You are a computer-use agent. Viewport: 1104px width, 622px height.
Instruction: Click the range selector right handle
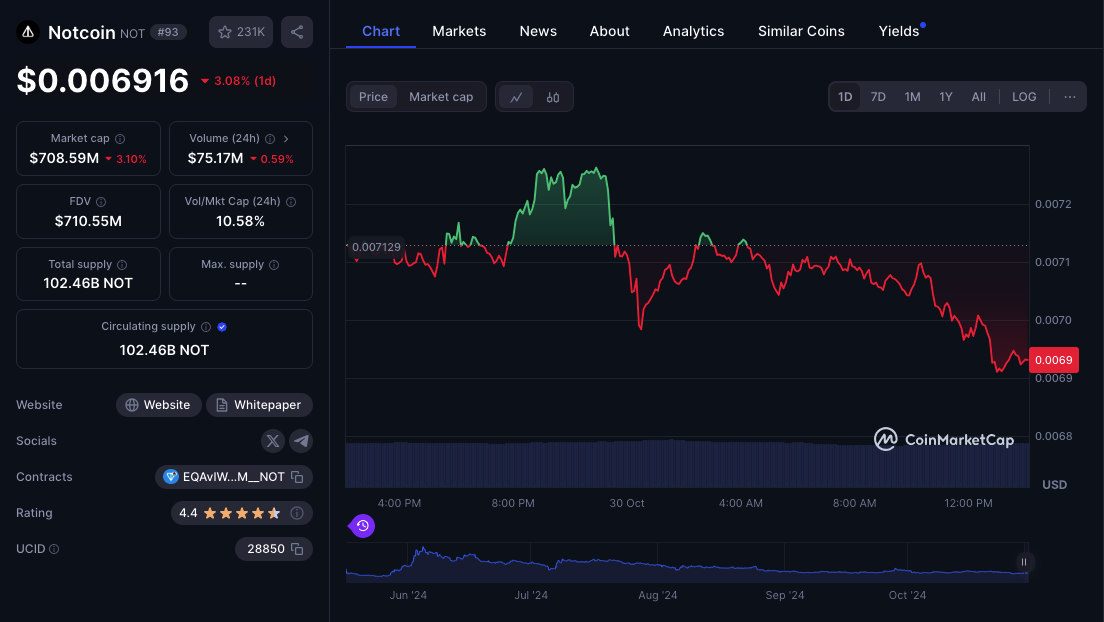pos(1024,562)
